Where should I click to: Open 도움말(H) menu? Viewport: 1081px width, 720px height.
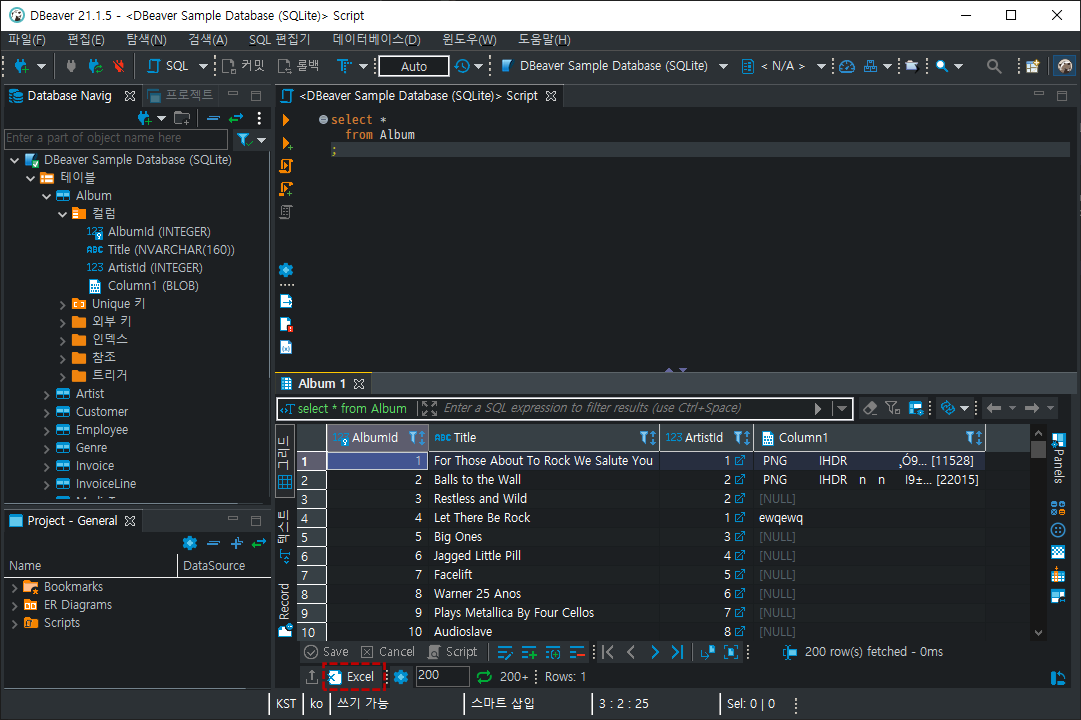[x=544, y=40]
